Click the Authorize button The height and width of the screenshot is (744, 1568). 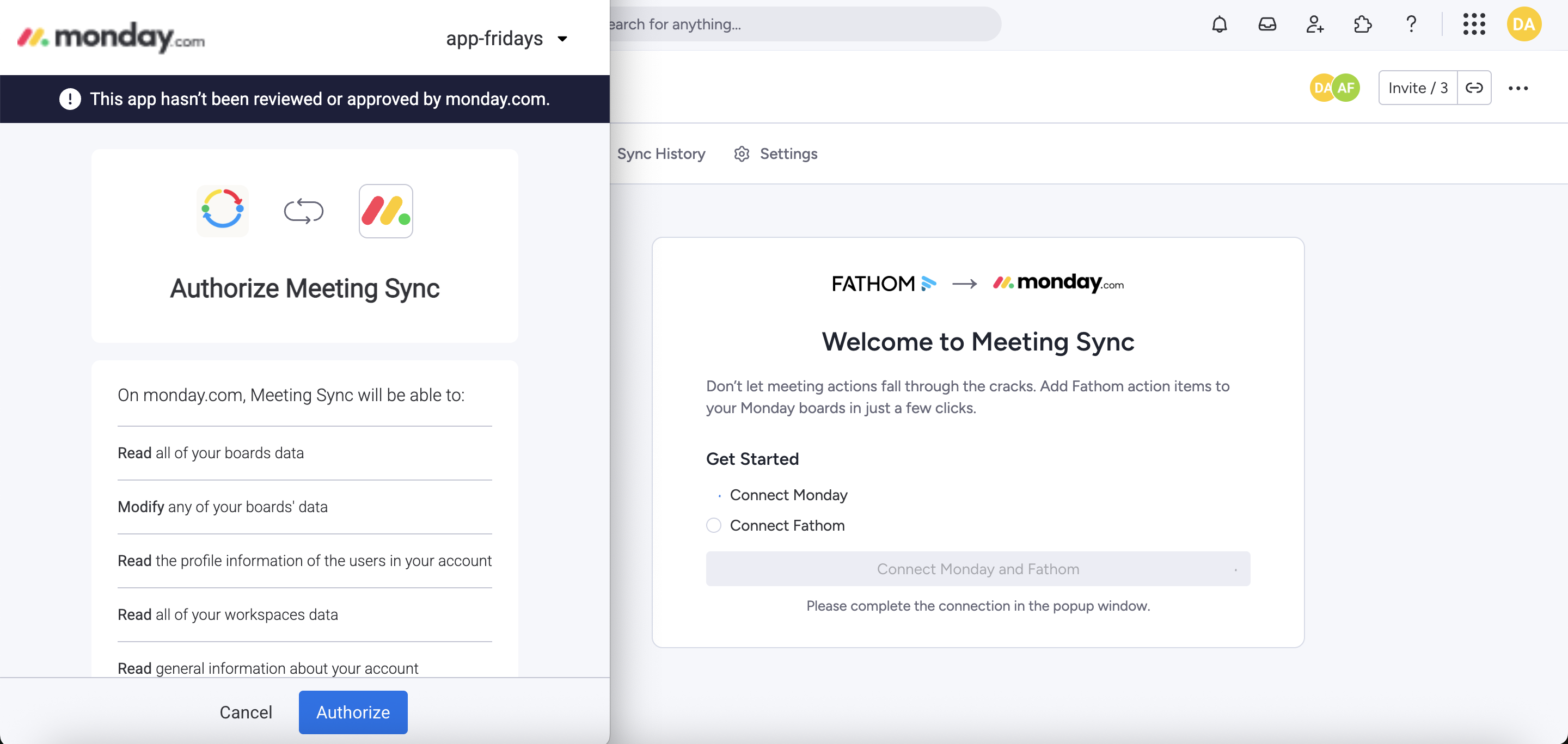coord(353,712)
